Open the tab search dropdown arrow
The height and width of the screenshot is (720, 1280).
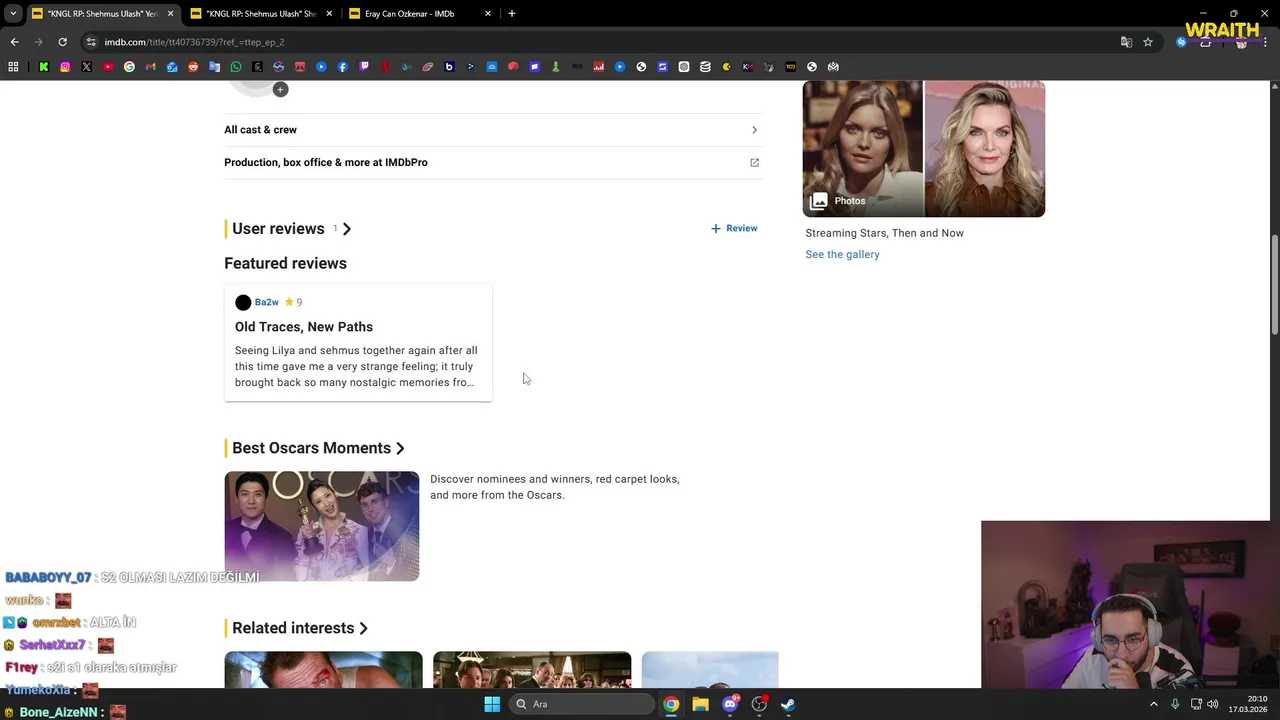[x=12, y=14]
